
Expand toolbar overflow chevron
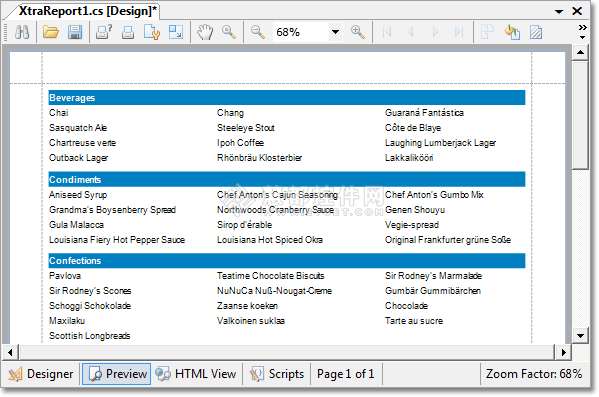pos(582,31)
